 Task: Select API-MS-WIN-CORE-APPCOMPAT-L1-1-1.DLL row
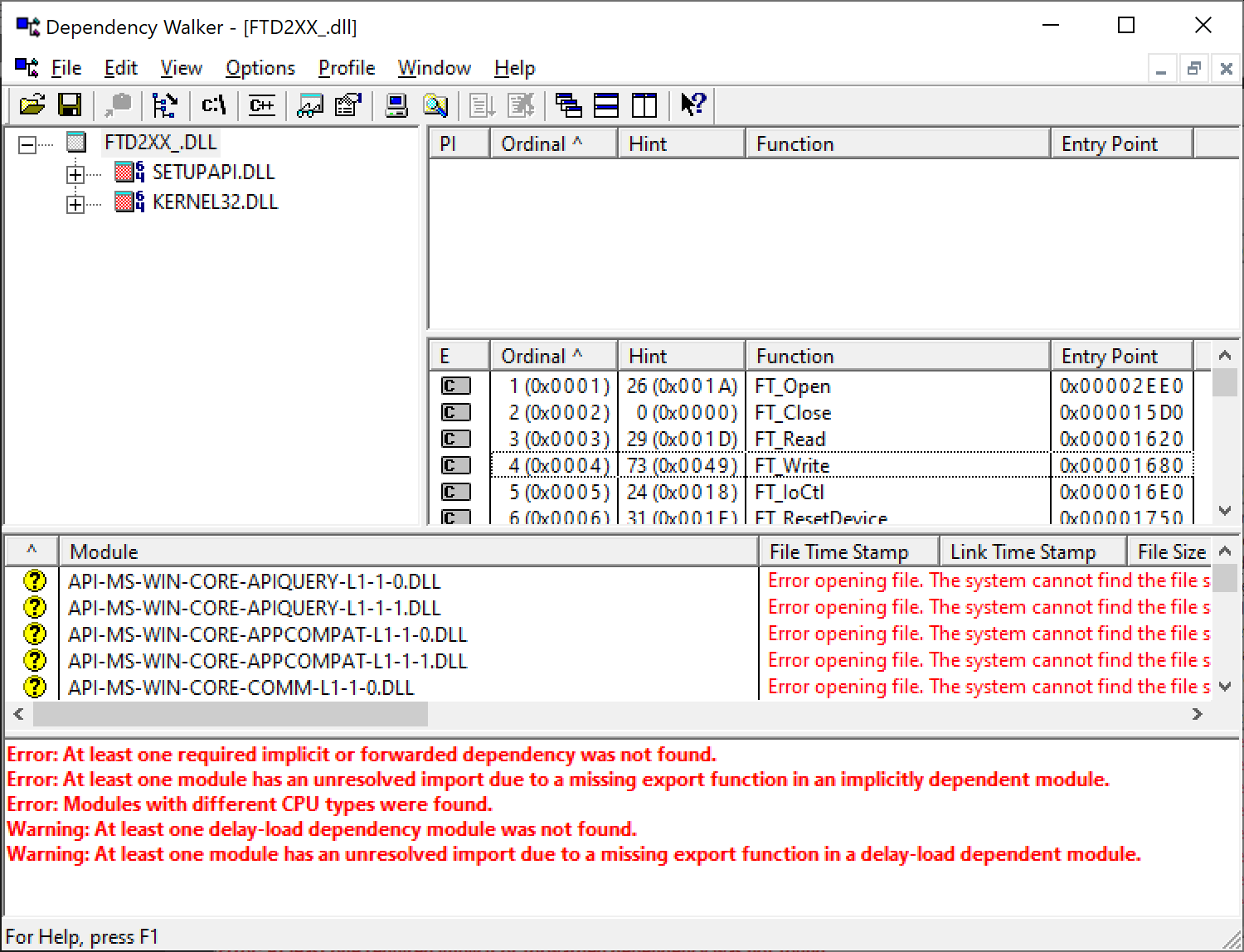point(609,661)
